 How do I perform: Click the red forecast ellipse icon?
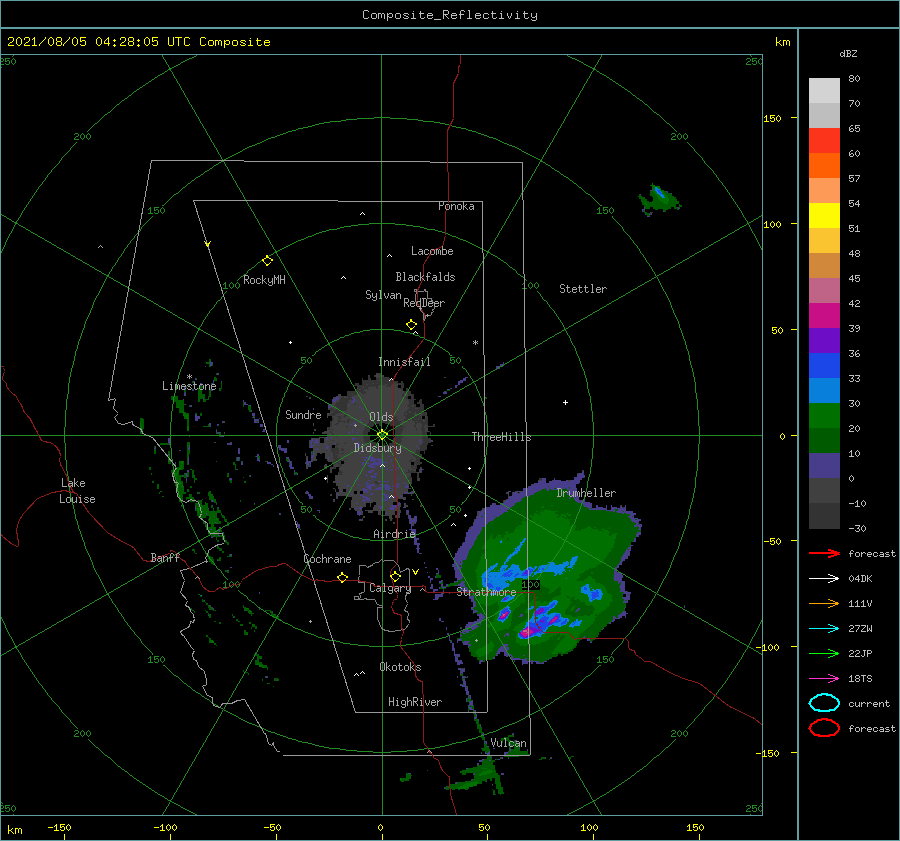pos(824,728)
